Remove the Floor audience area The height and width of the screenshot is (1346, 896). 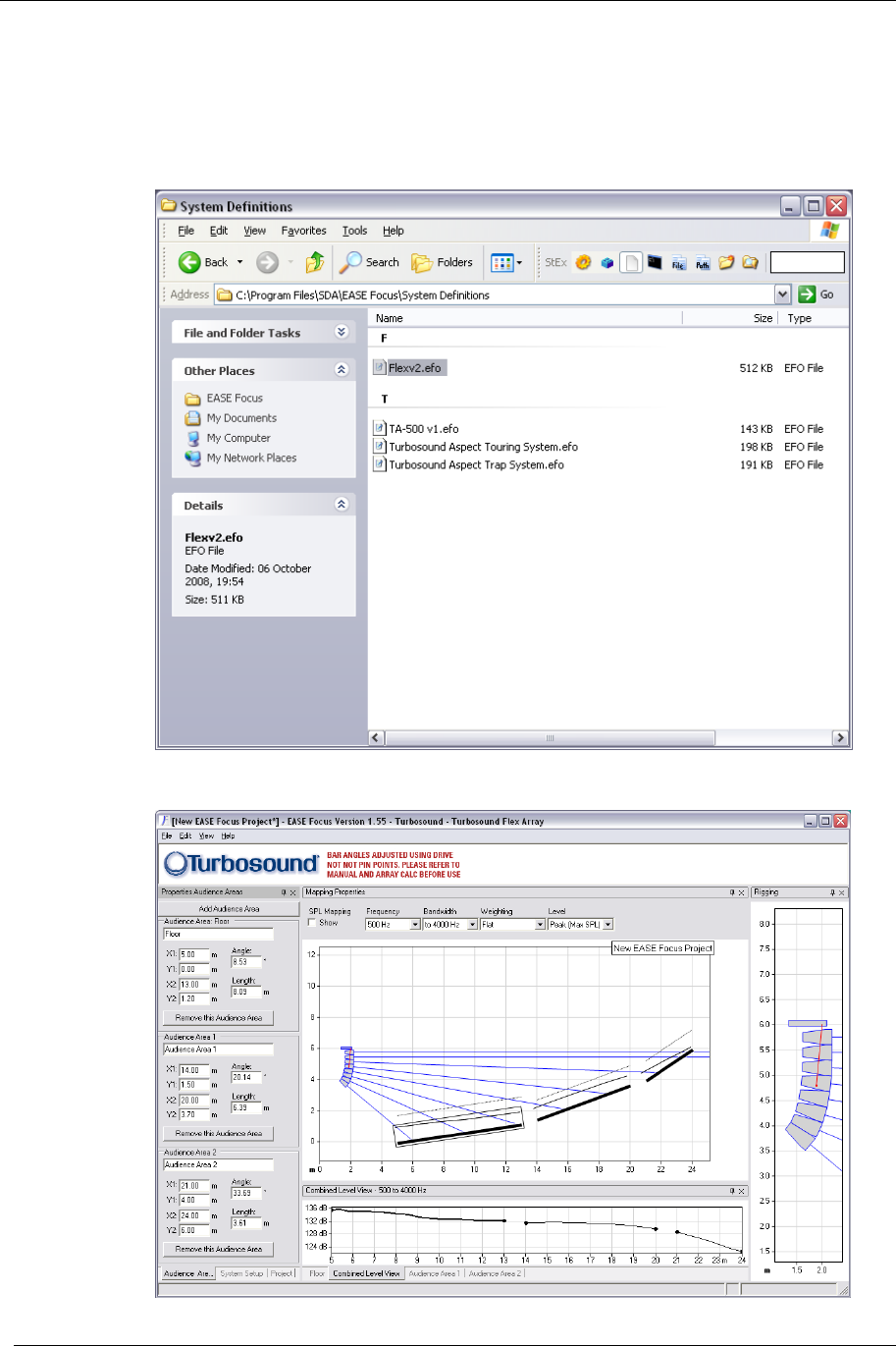(x=219, y=1018)
